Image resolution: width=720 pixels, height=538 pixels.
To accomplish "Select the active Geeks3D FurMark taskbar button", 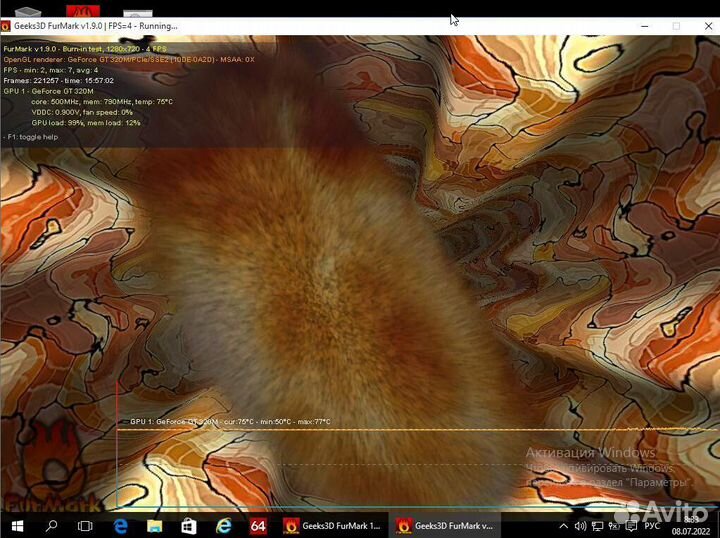I will pyautogui.click(x=445, y=525).
